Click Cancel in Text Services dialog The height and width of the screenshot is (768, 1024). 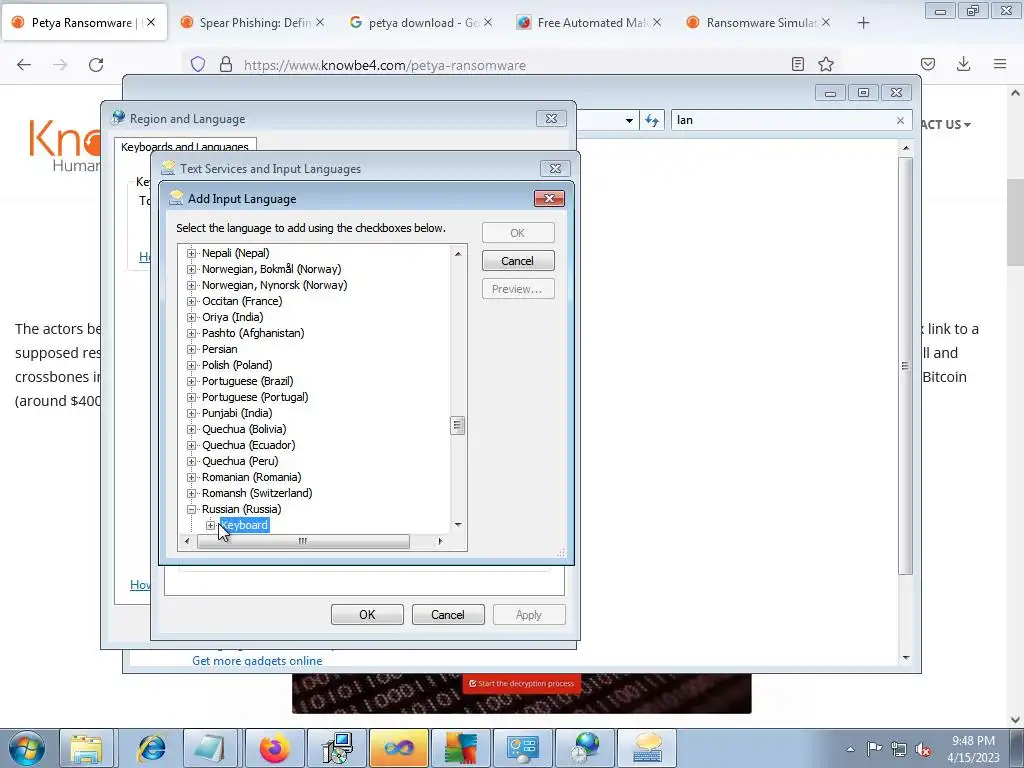click(448, 615)
